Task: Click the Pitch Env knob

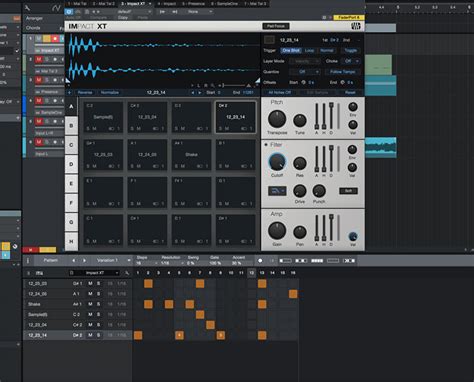Action: point(353,107)
